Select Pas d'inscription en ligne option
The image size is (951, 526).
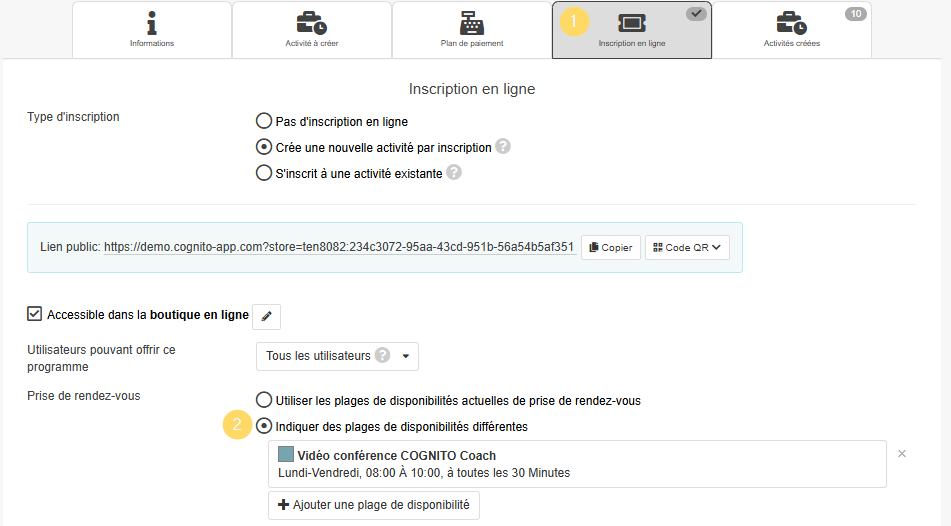click(x=264, y=121)
